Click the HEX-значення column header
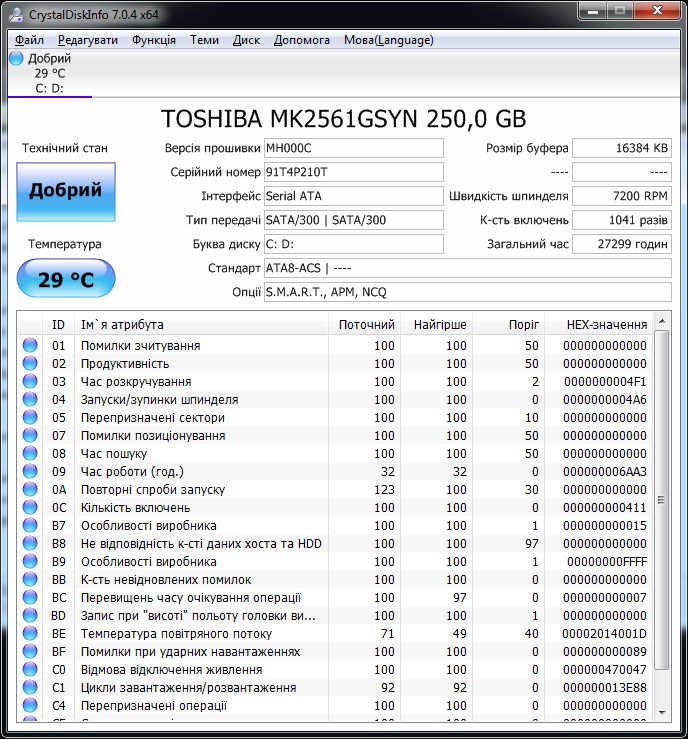 [598, 324]
